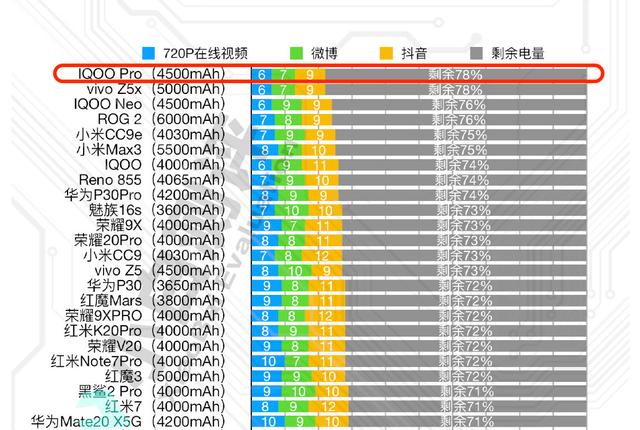Viewport: 640px width, 430px height.
Task: Click the IQOO Neo (4500mAh) row label
Action: pos(149,104)
